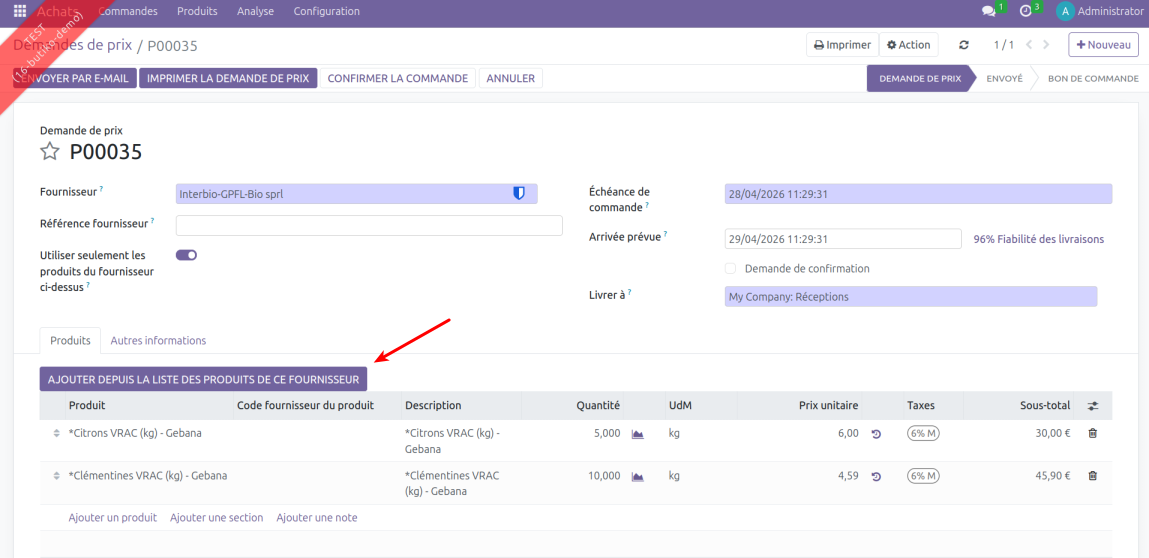Click Ajouter un produit link
This screenshot has width=1149, height=558.
[x=113, y=518]
